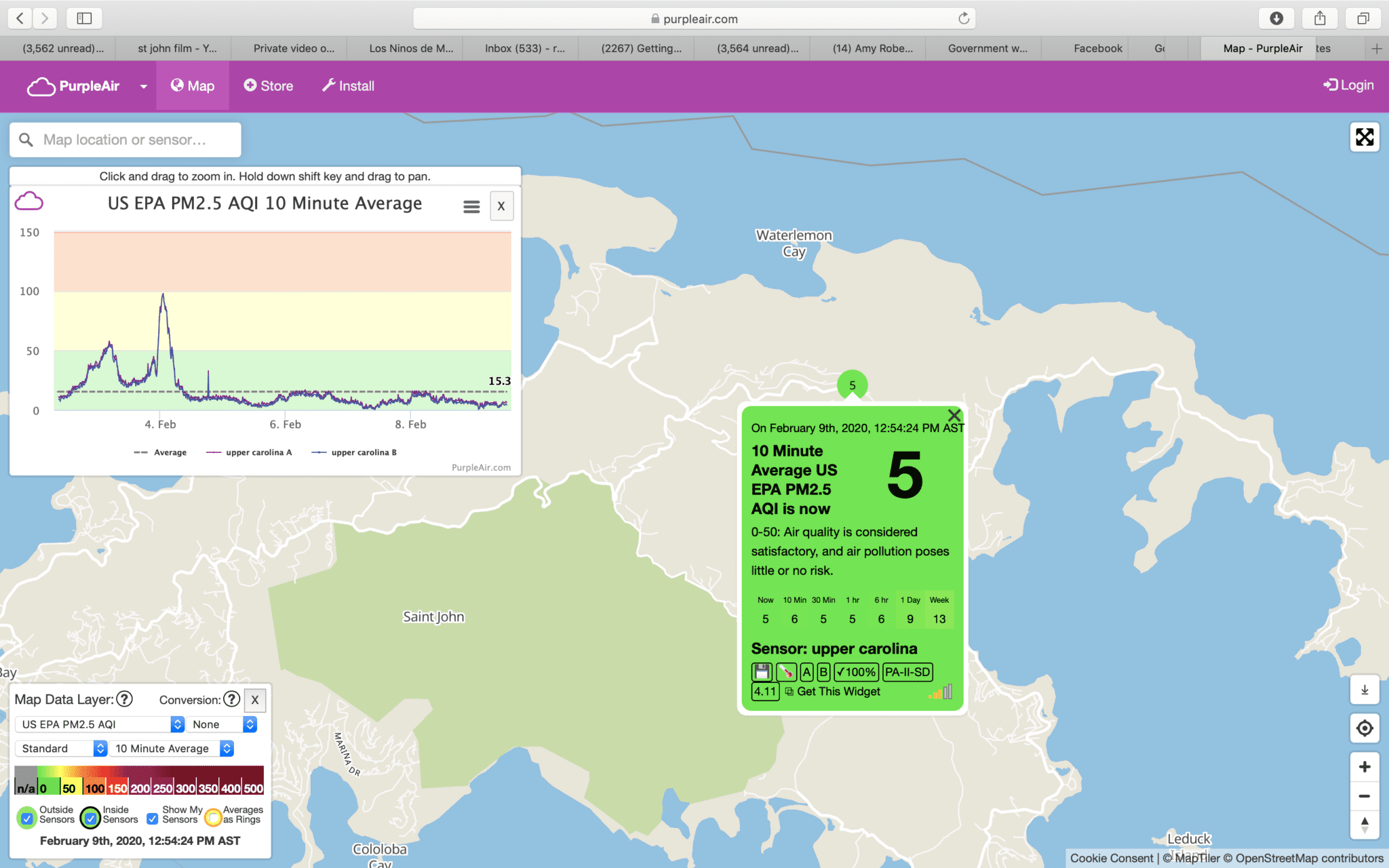Zoom out the map with minus button
Image resolution: width=1389 pixels, height=868 pixels.
(x=1365, y=796)
